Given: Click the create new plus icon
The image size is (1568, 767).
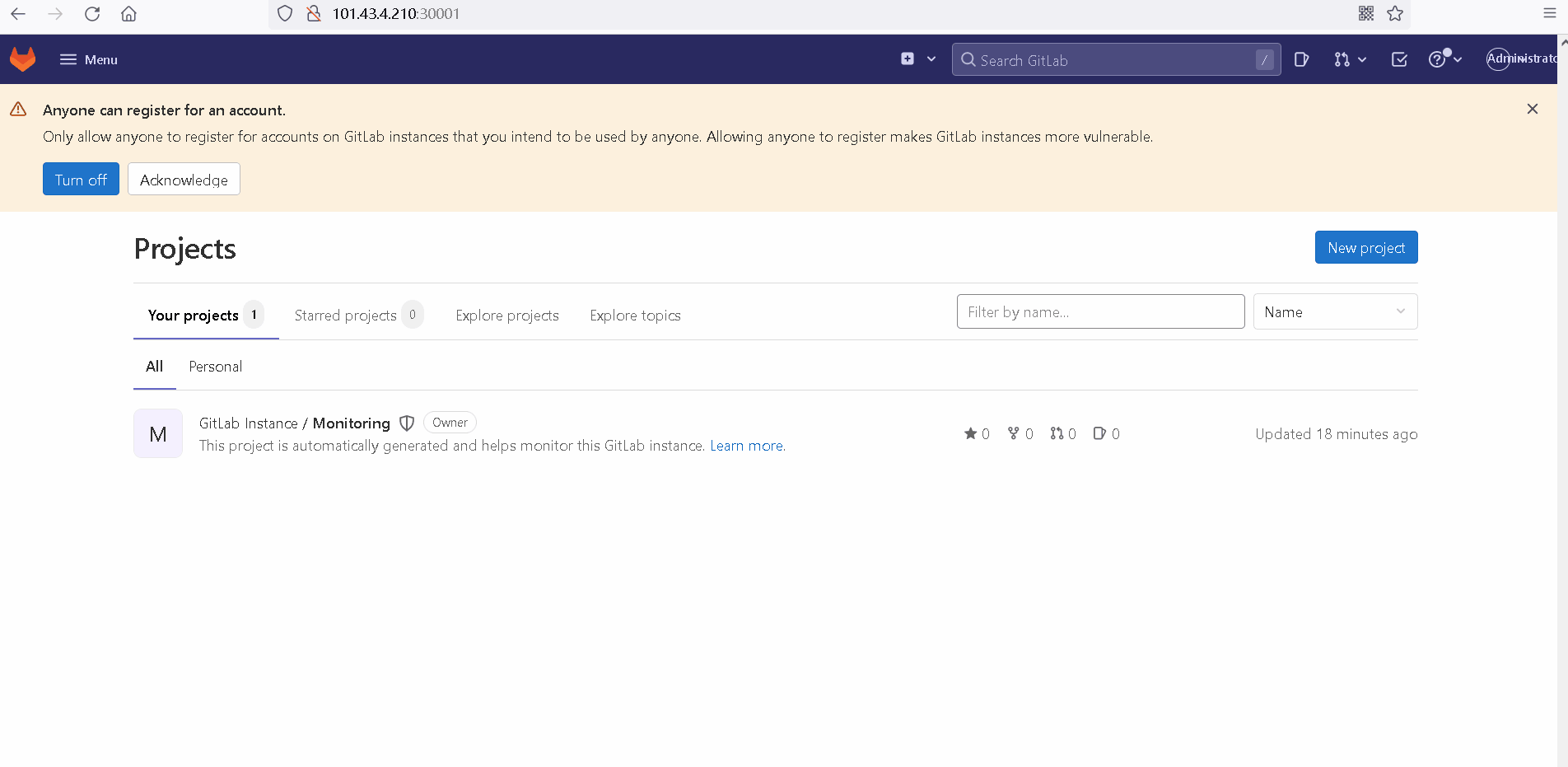Looking at the screenshot, I should 908,58.
